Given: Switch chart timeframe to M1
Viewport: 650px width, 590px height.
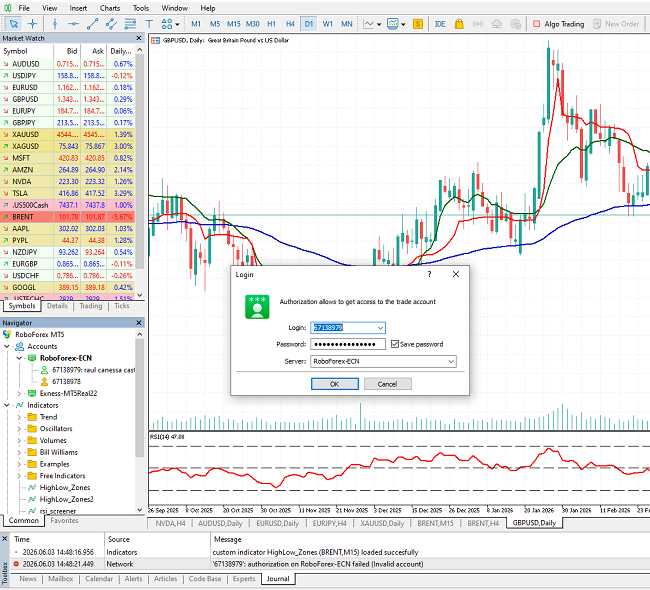Looking at the screenshot, I should coord(196,24).
